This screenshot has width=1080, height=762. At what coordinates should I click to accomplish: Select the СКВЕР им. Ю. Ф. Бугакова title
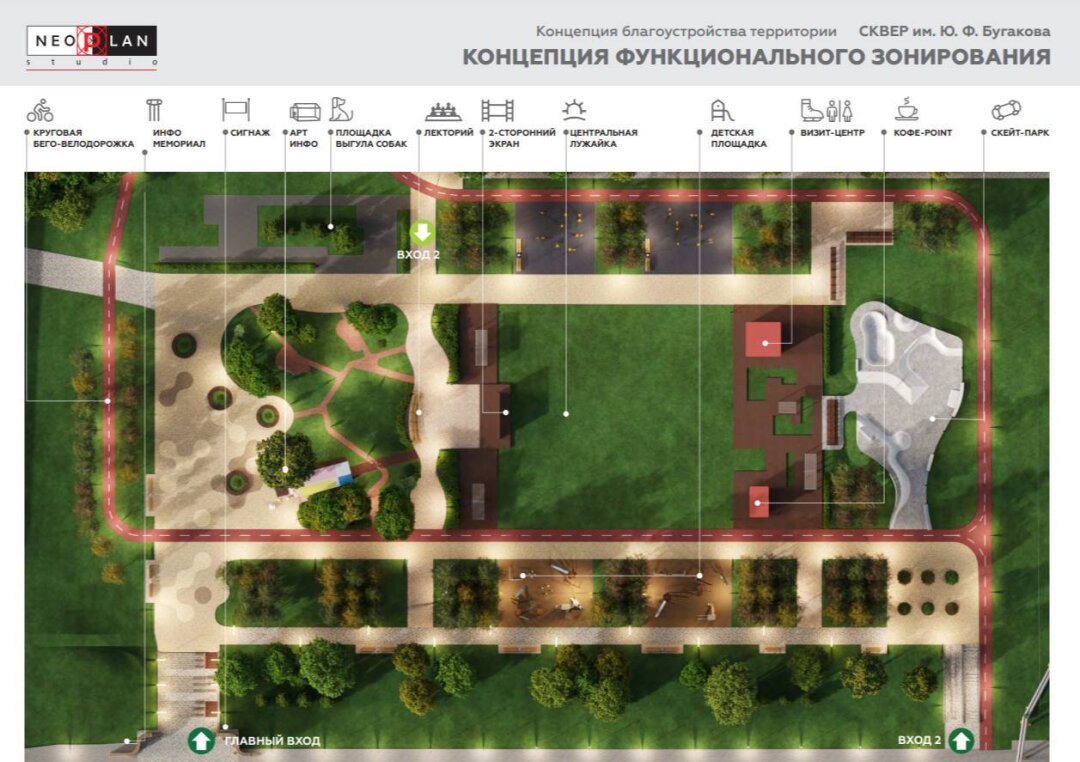click(x=954, y=31)
